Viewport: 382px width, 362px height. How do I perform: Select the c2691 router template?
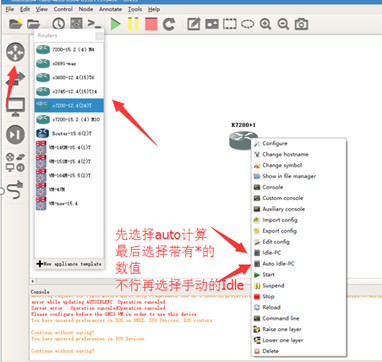(x=69, y=63)
